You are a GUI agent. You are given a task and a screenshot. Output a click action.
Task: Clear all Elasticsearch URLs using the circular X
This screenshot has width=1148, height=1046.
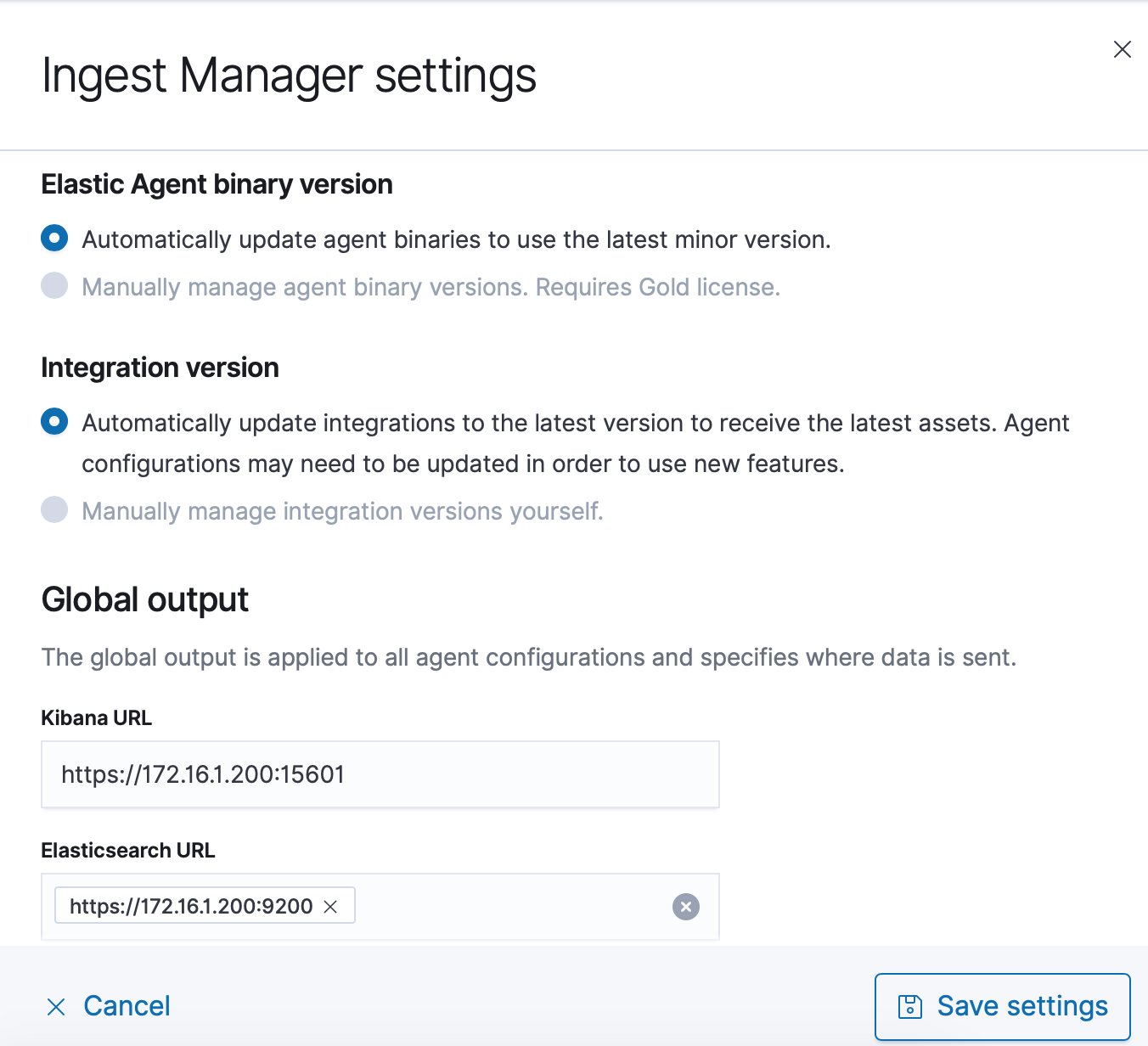[x=685, y=907]
